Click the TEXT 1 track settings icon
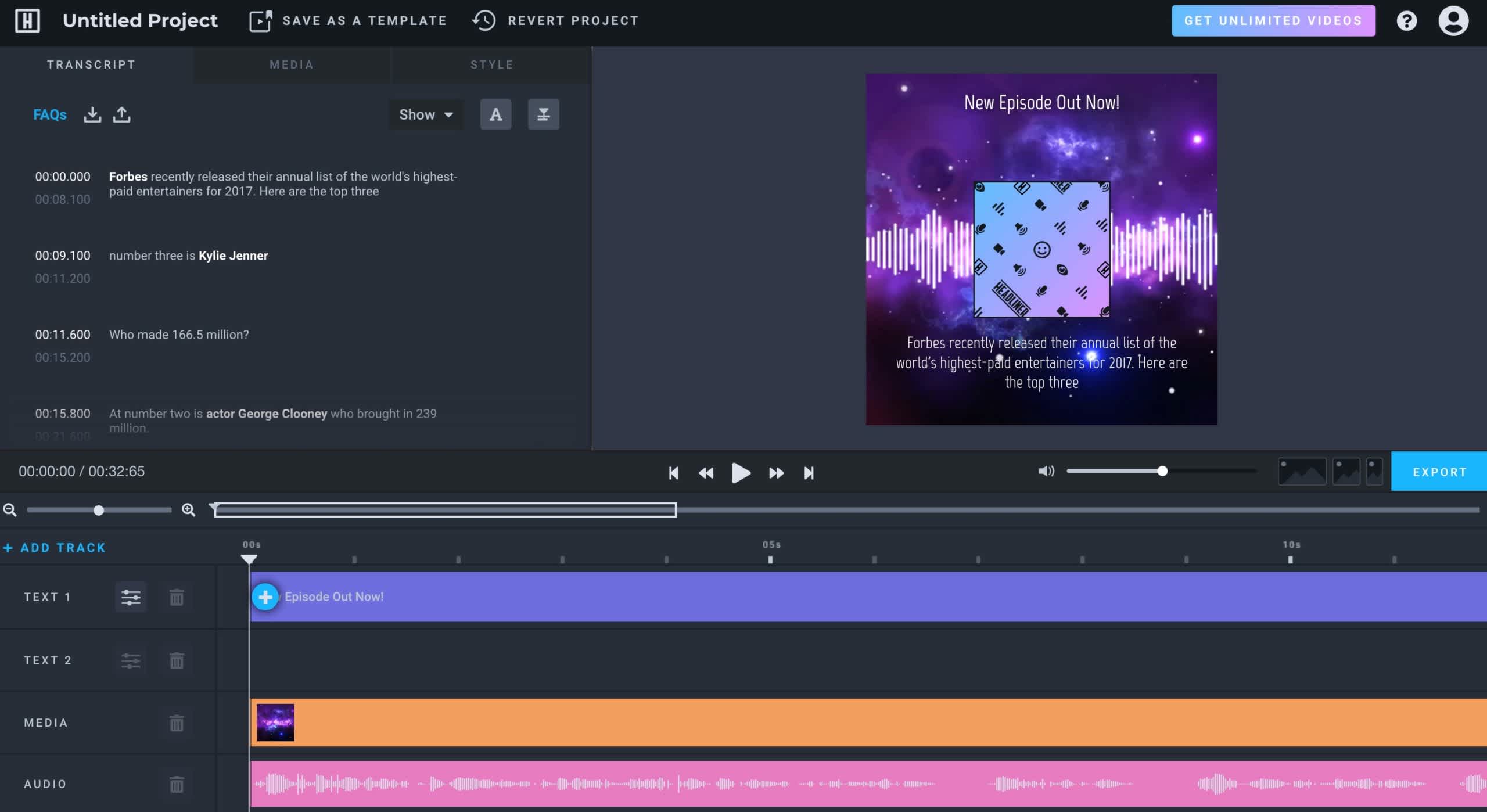Image resolution: width=1487 pixels, height=812 pixels. (x=131, y=596)
